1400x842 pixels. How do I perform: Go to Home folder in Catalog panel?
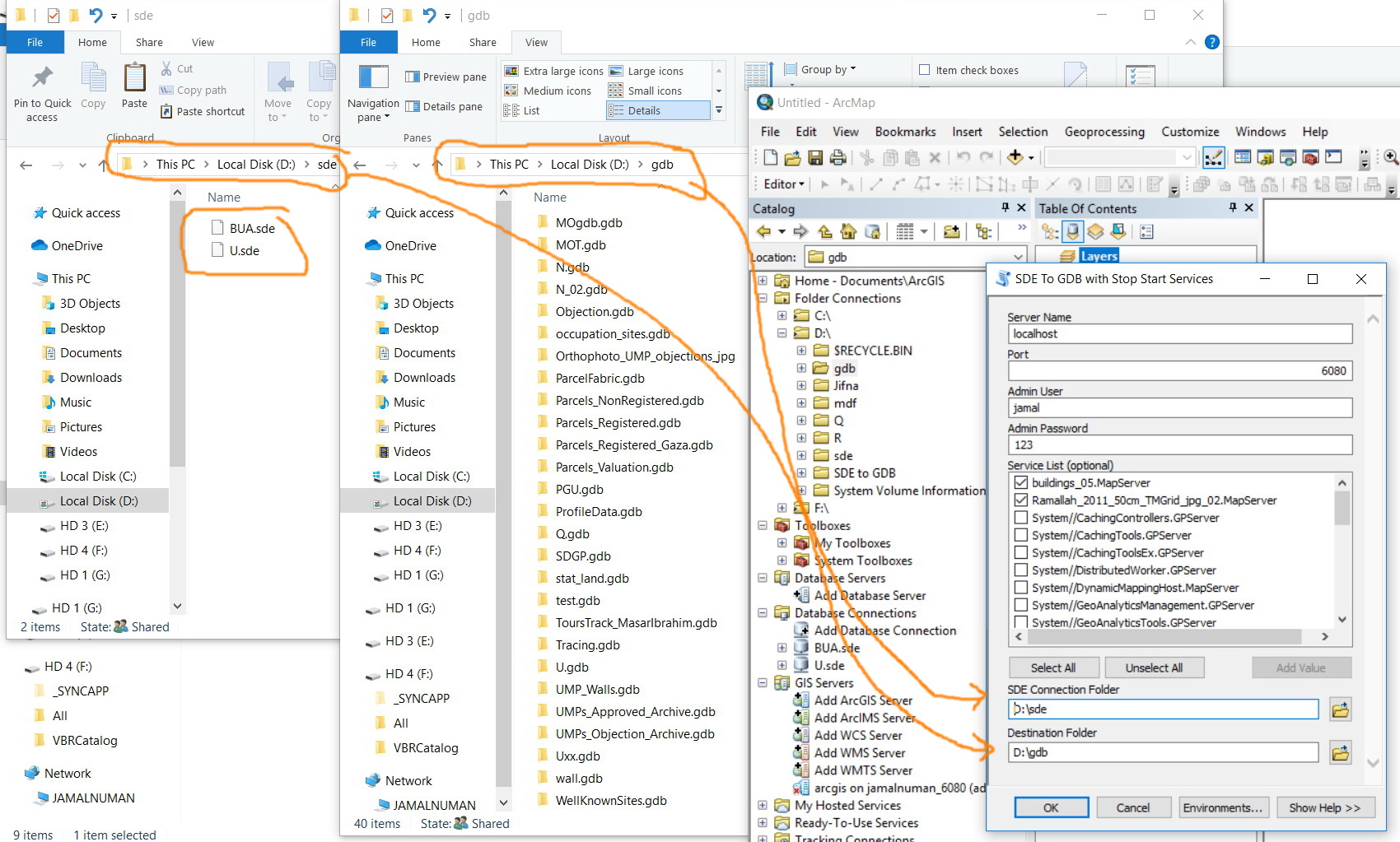848,232
